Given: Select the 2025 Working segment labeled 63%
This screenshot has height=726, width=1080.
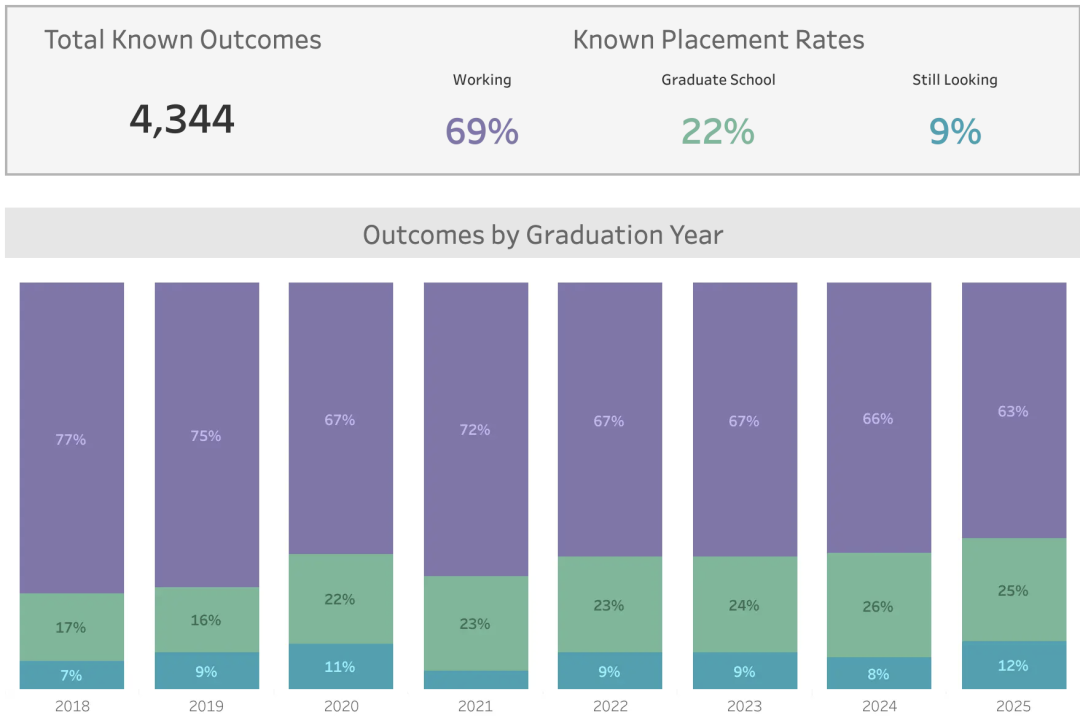Looking at the screenshot, I should pos(1014,411).
